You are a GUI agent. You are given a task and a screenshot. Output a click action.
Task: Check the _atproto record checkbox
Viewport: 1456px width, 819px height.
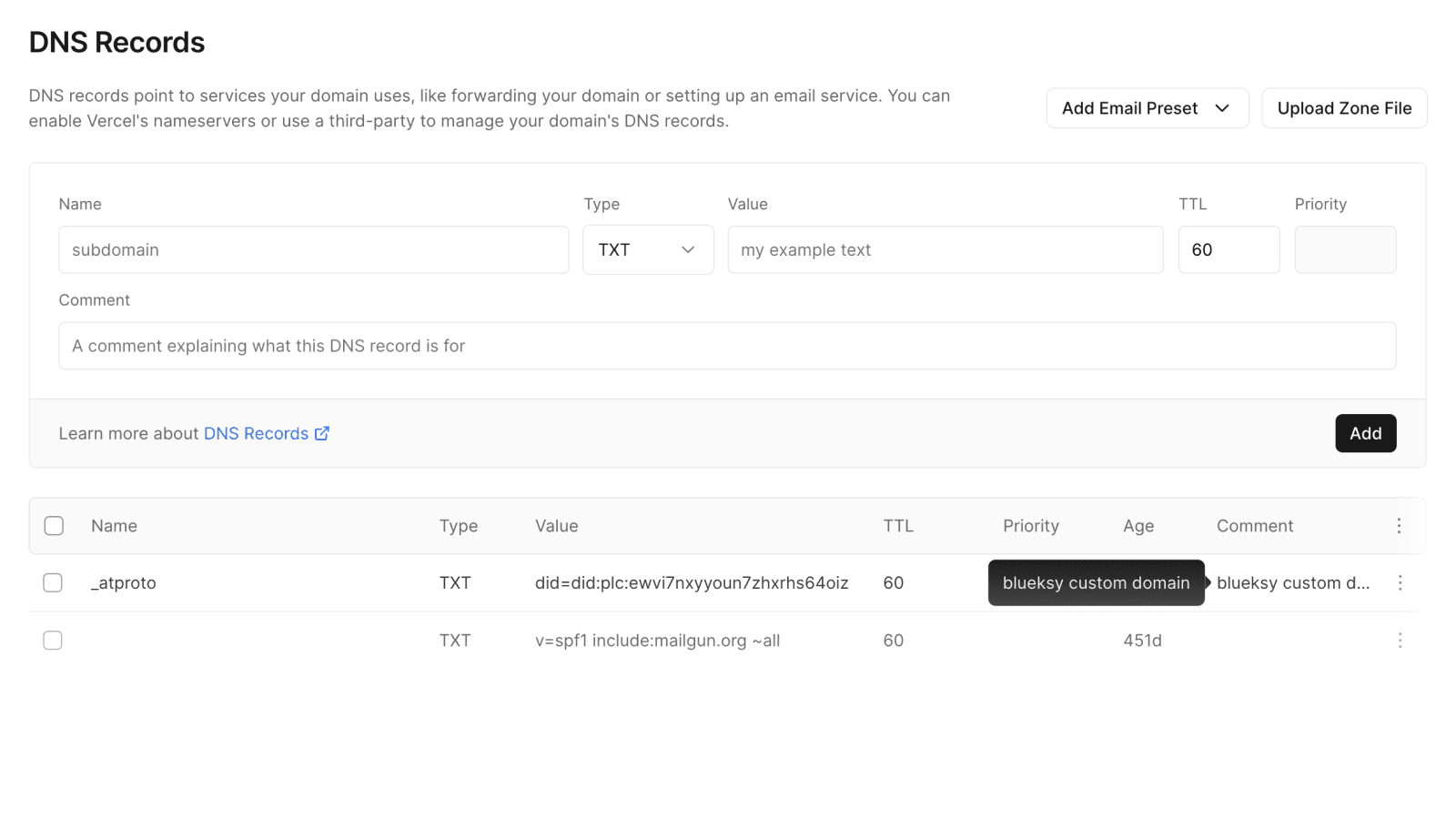pyautogui.click(x=53, y=582)
